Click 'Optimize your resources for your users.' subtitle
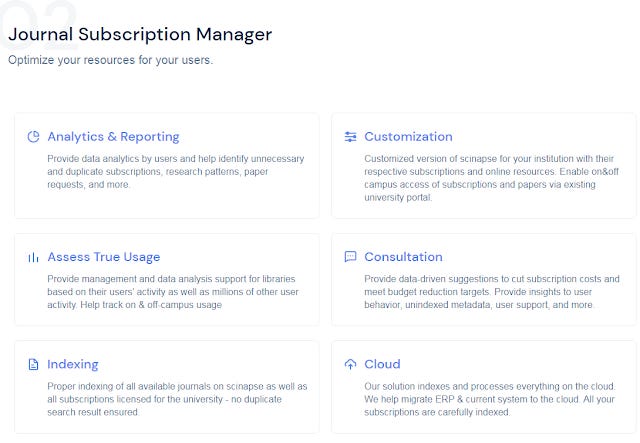Screen dimensions: 640x443 click(111, 60)
